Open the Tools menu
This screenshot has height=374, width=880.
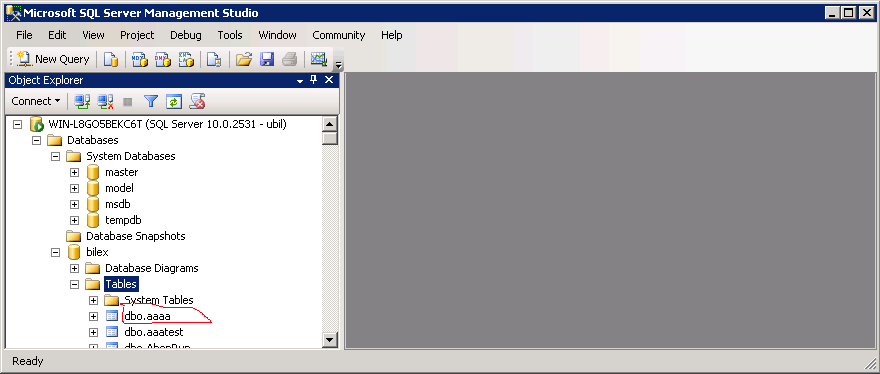point(230,35)
